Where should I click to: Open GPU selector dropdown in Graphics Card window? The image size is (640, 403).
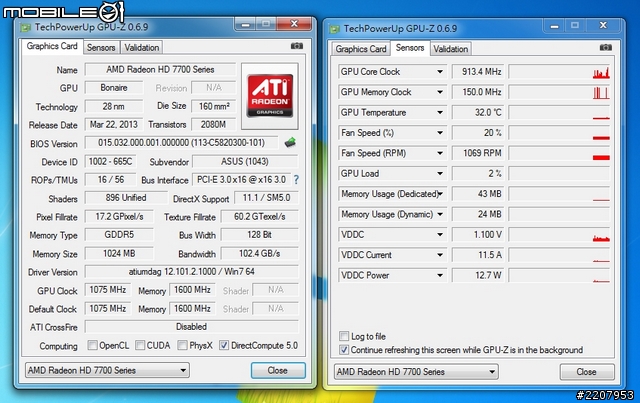[x=107, y=370]
